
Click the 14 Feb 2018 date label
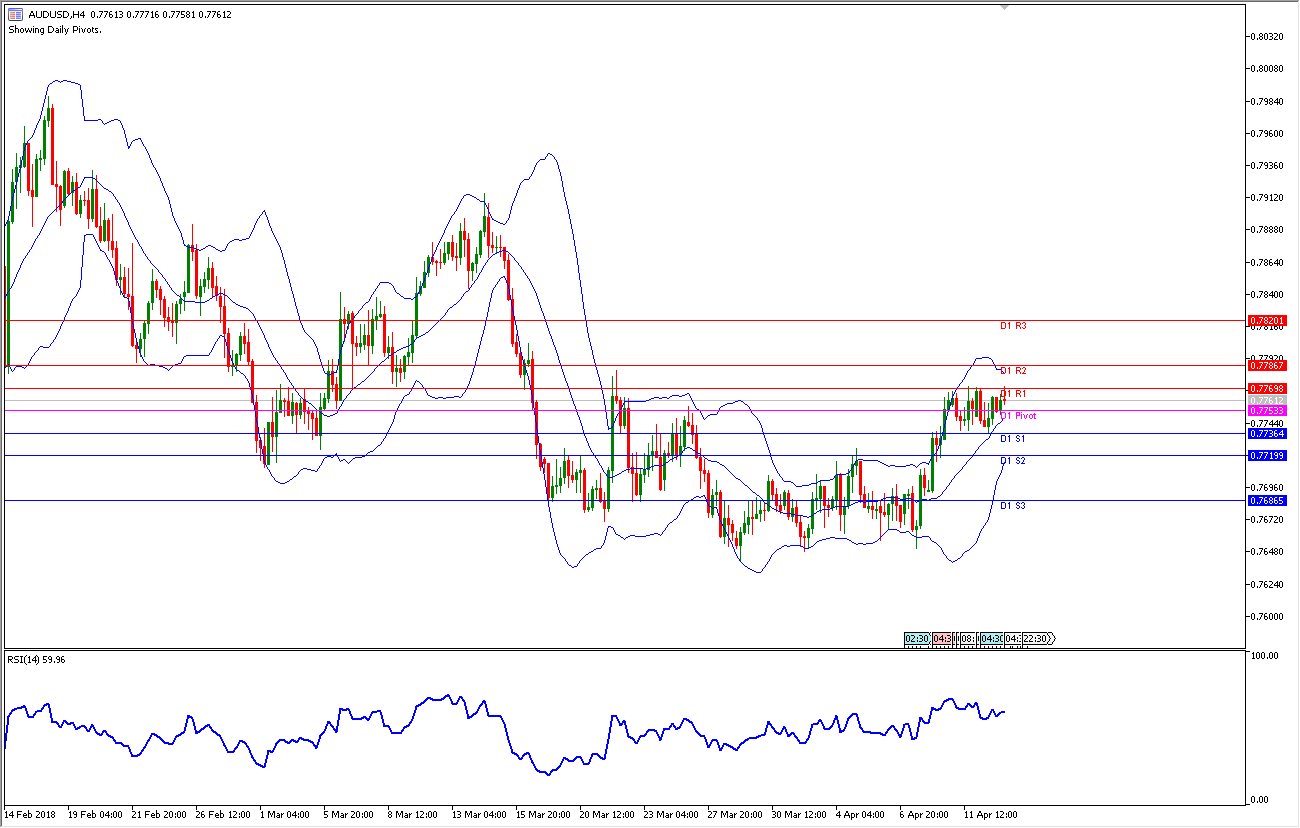[31, 814]
